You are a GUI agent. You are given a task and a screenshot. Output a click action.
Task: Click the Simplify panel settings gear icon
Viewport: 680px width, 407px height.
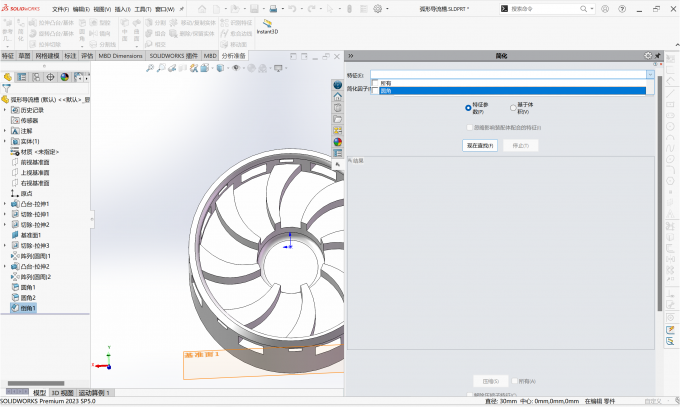648,56
